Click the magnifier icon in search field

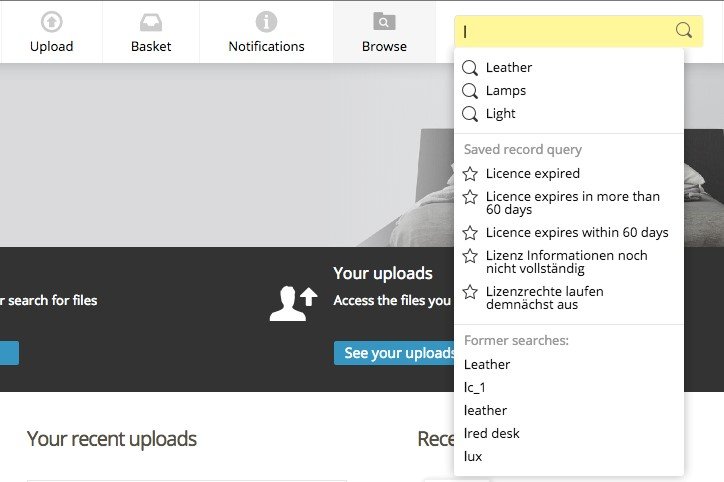(684, 30)
